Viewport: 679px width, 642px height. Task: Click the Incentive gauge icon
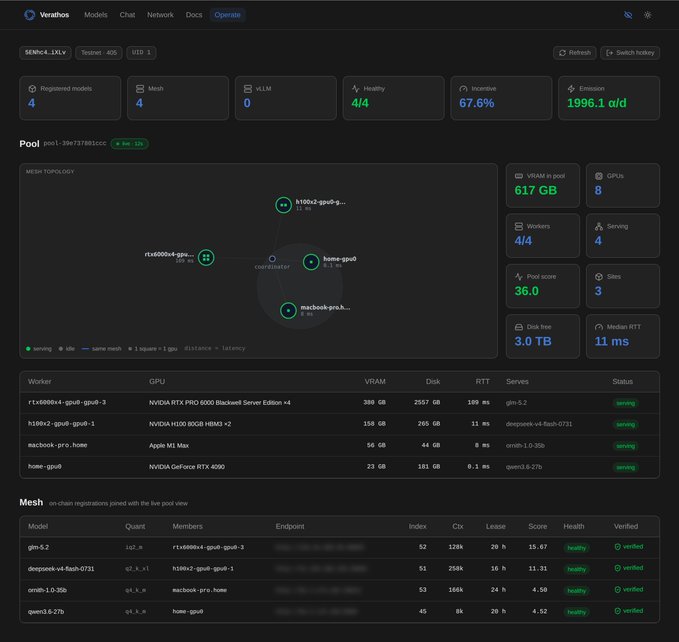[463, 89]
